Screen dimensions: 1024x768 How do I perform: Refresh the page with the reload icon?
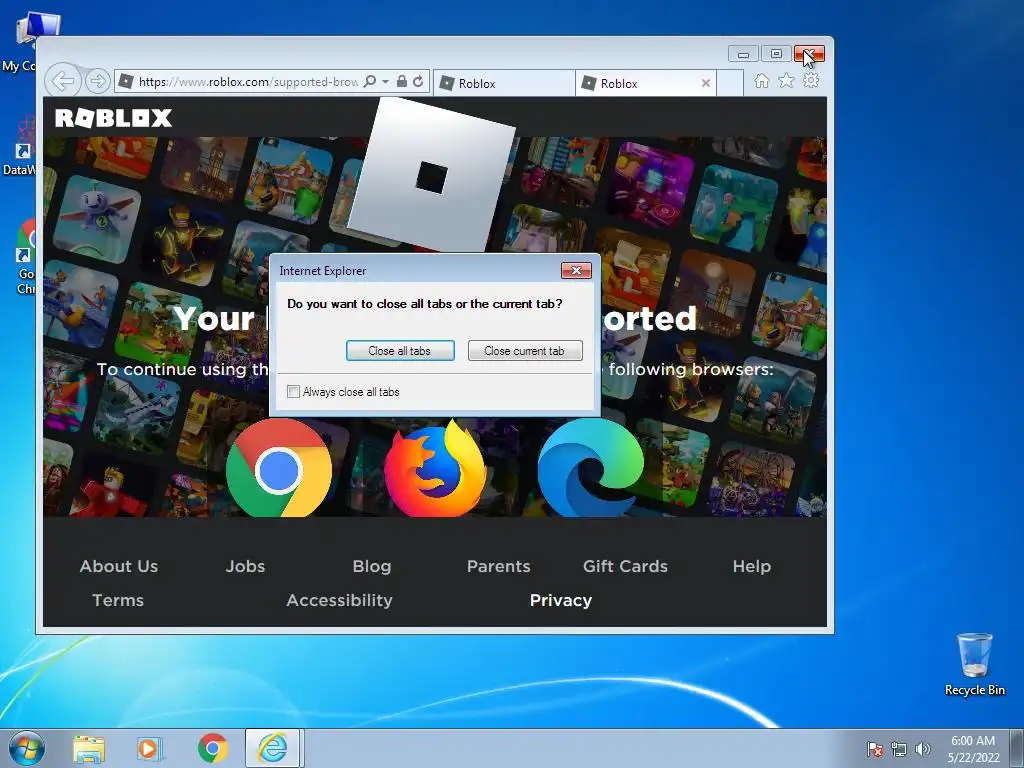pyautogui.click(x=418, y=81)
